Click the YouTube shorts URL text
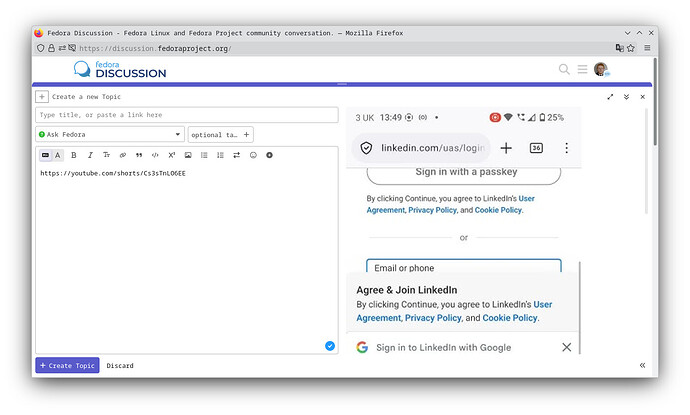The width and height of the screenshot is (690, 415). [113, 173]
